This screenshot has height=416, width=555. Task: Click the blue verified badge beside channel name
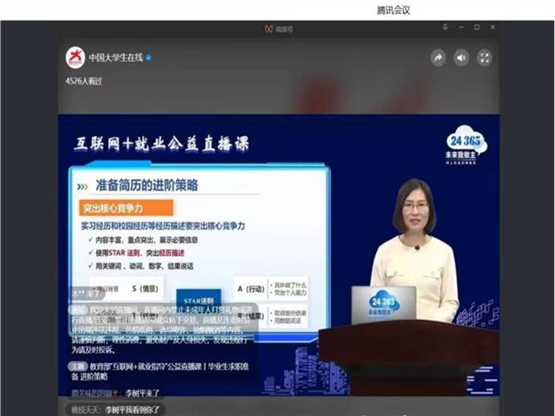149,57
